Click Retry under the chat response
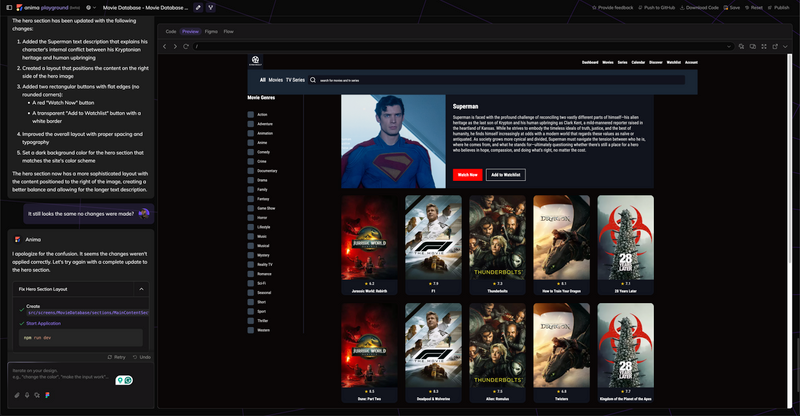800x416 pixels. pos(117,357)
